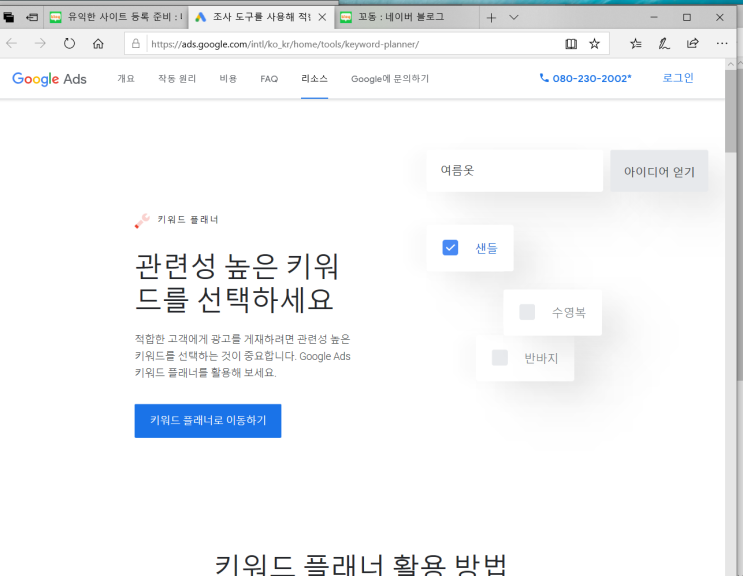Reload the page with refresh icon
This screenshot has width=743, height=576.
69,44
